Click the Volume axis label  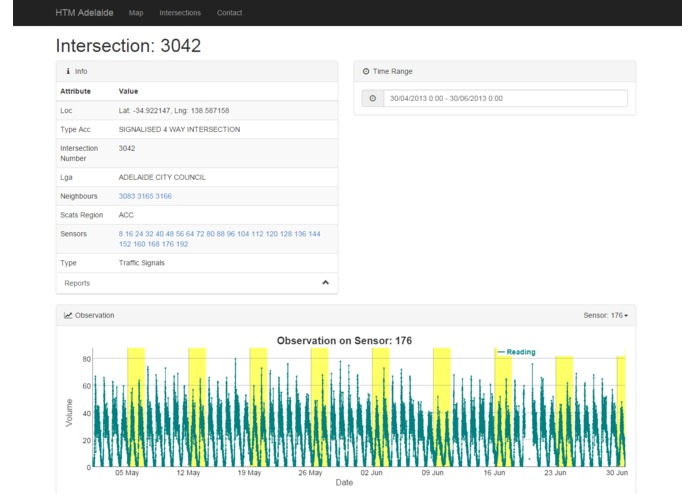(x=69, y=412)
